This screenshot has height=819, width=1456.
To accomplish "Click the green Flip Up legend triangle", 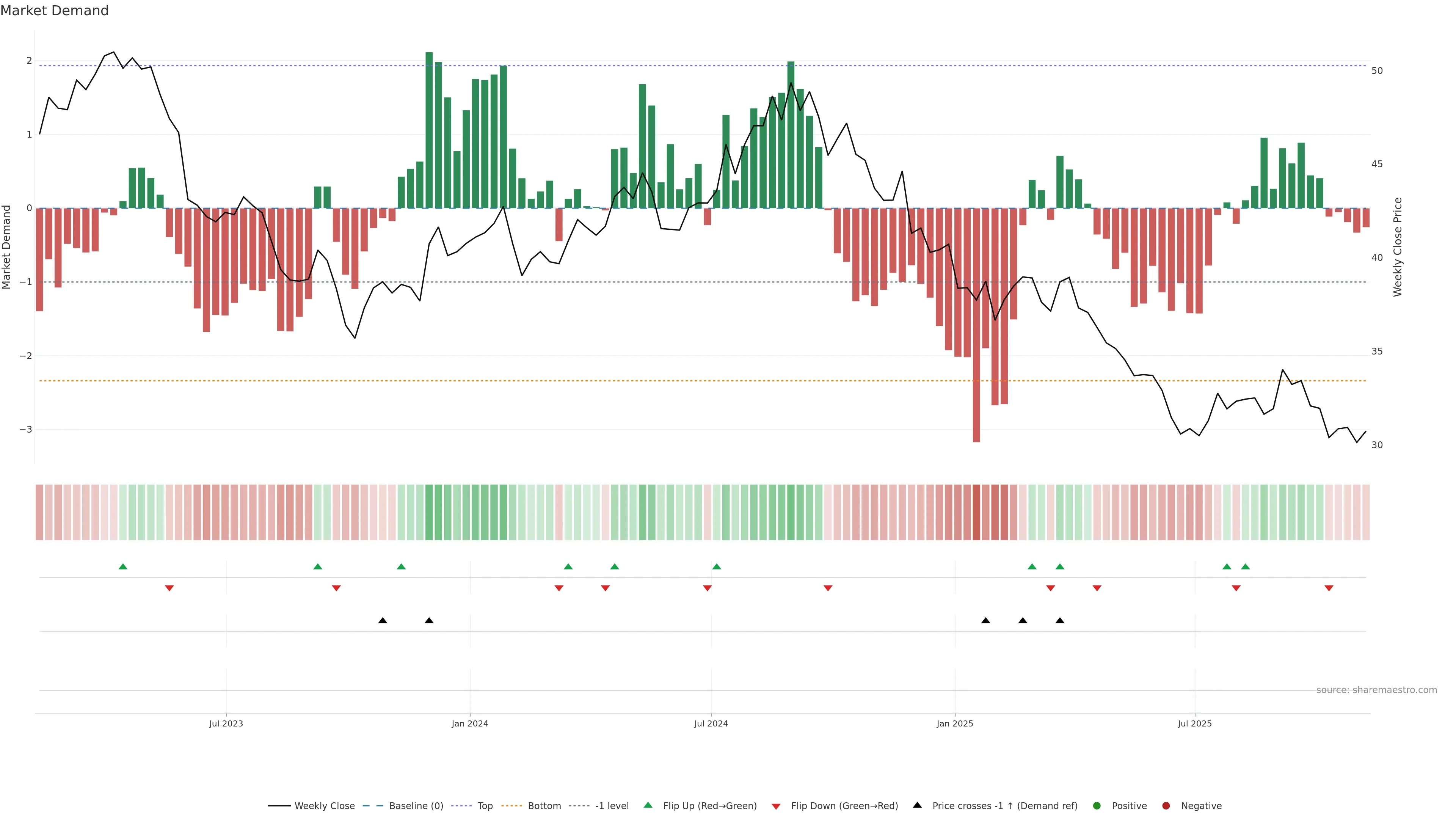I will click(648, 805).
